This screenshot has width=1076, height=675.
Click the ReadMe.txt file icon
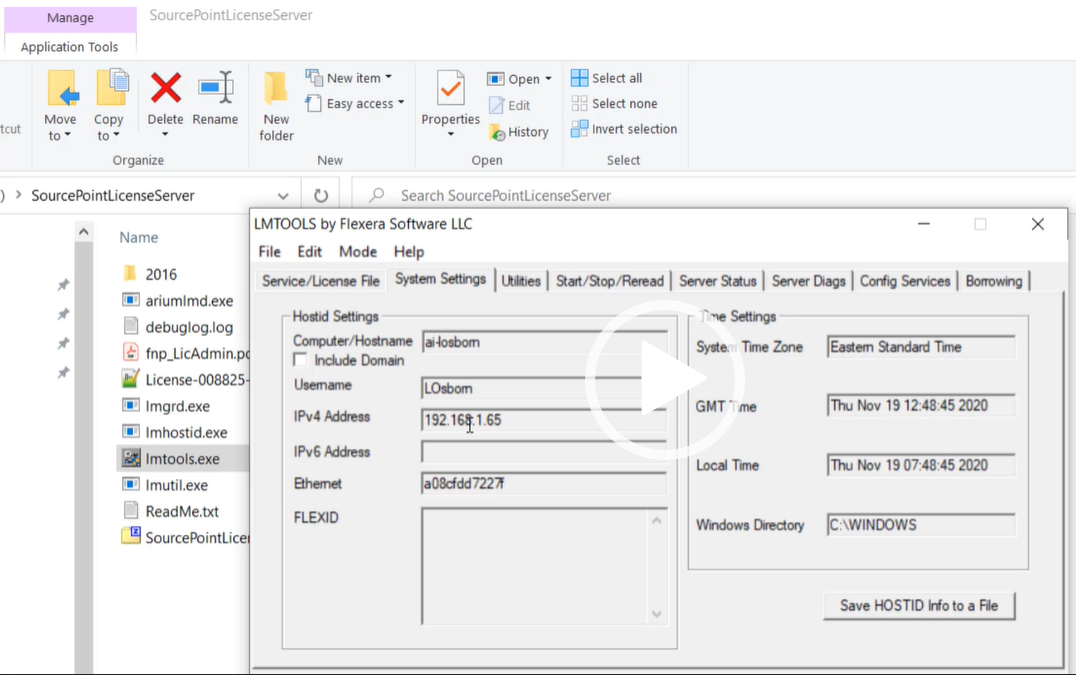click(130, 510)
